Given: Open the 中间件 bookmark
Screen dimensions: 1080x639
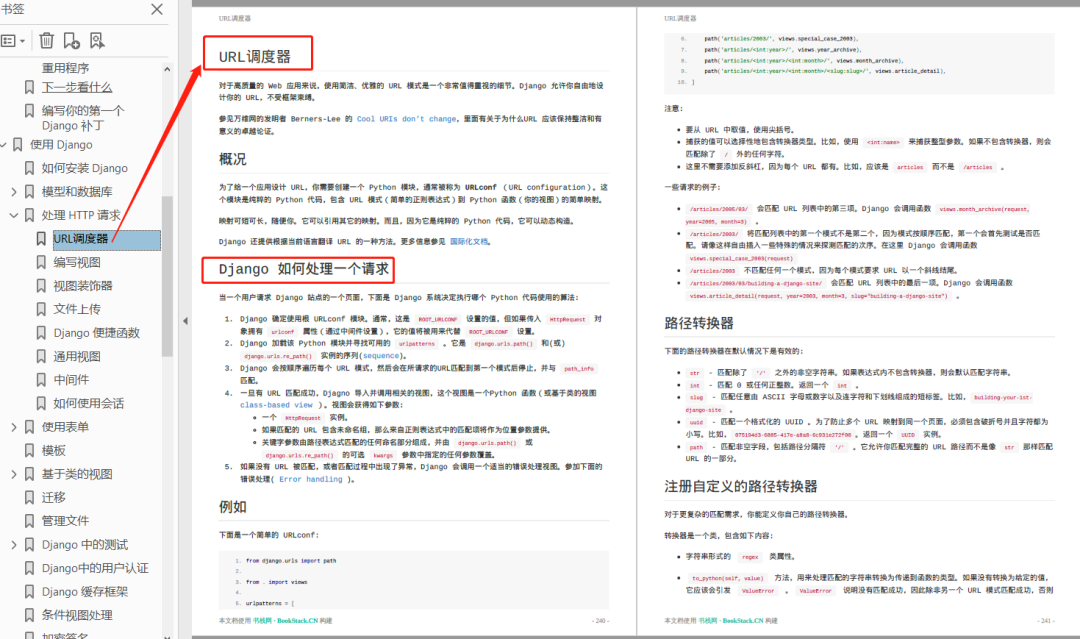Looking at the screenshot, I should click(x=71, y=380).
